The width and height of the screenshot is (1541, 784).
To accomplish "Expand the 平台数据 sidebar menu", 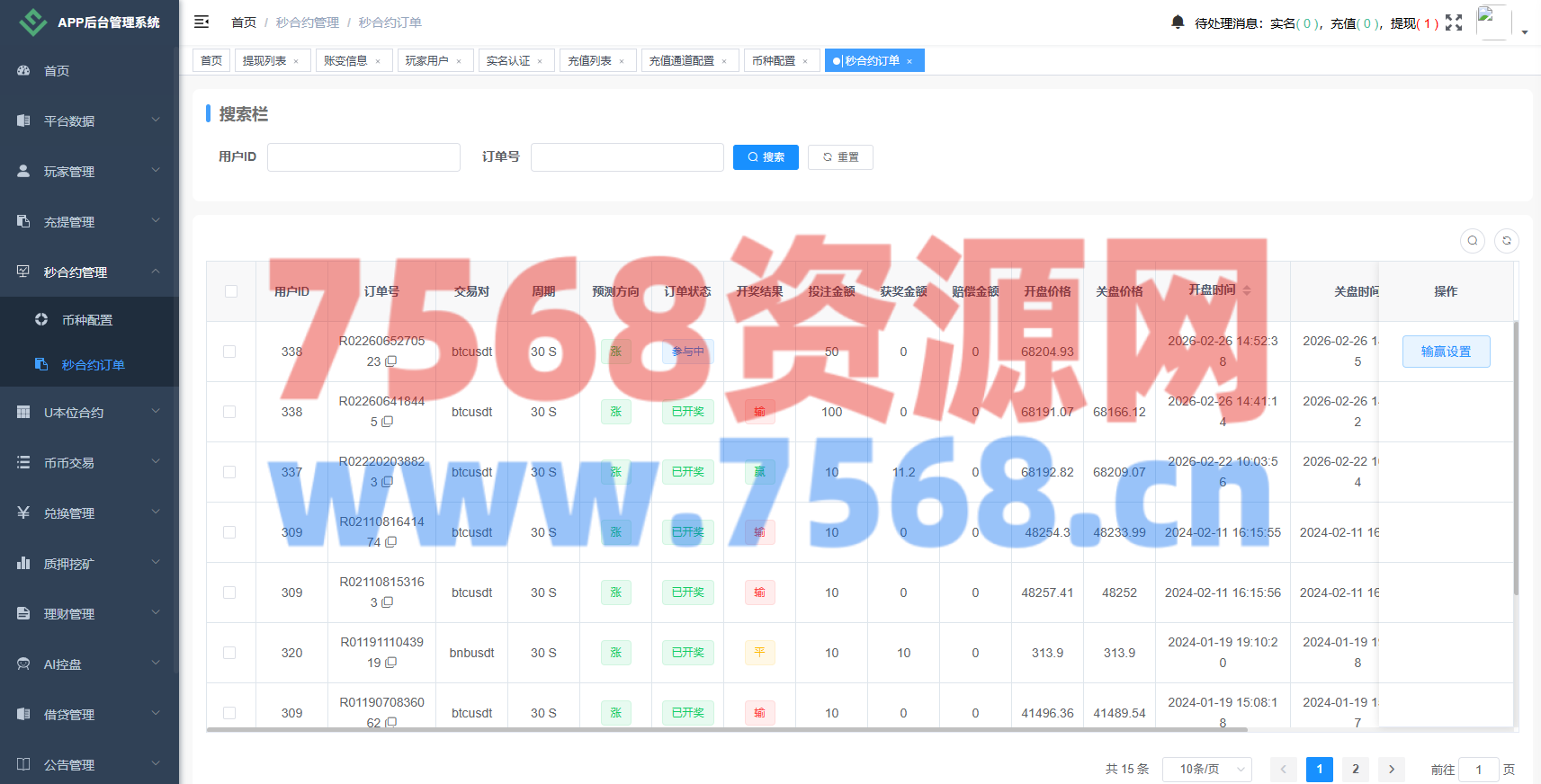I will 89,120.
